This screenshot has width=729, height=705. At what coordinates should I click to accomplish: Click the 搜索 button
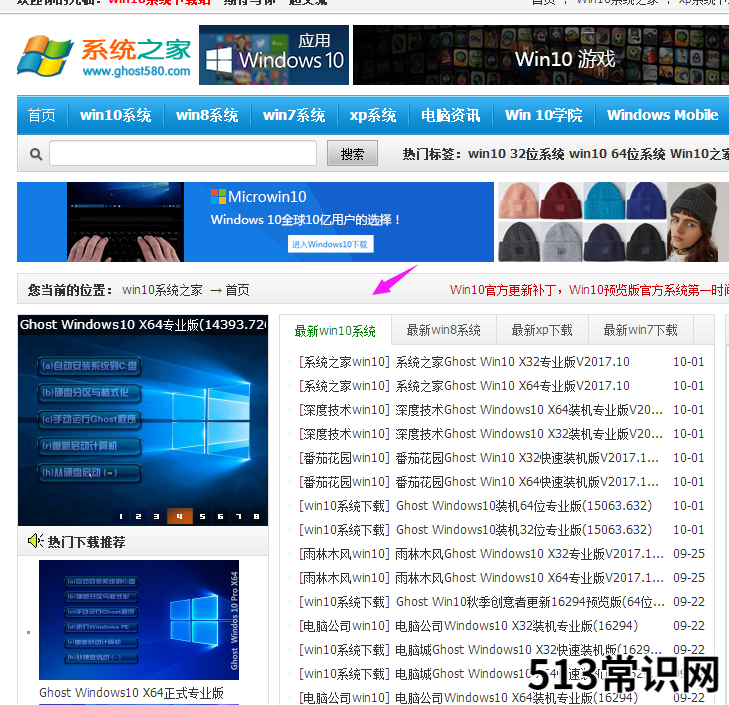point(352,153)
